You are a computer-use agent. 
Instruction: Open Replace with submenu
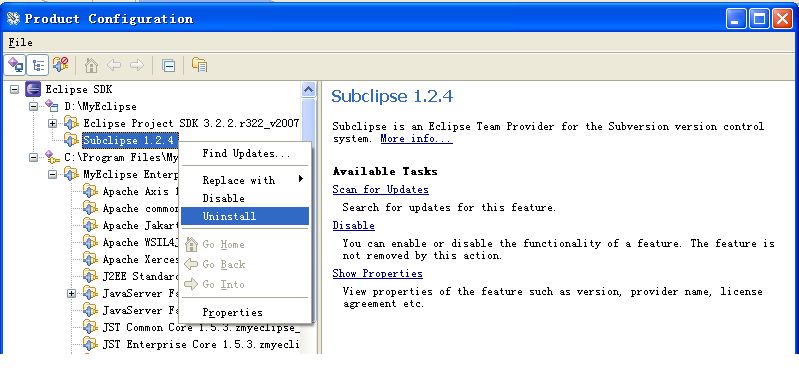(245, 180)
